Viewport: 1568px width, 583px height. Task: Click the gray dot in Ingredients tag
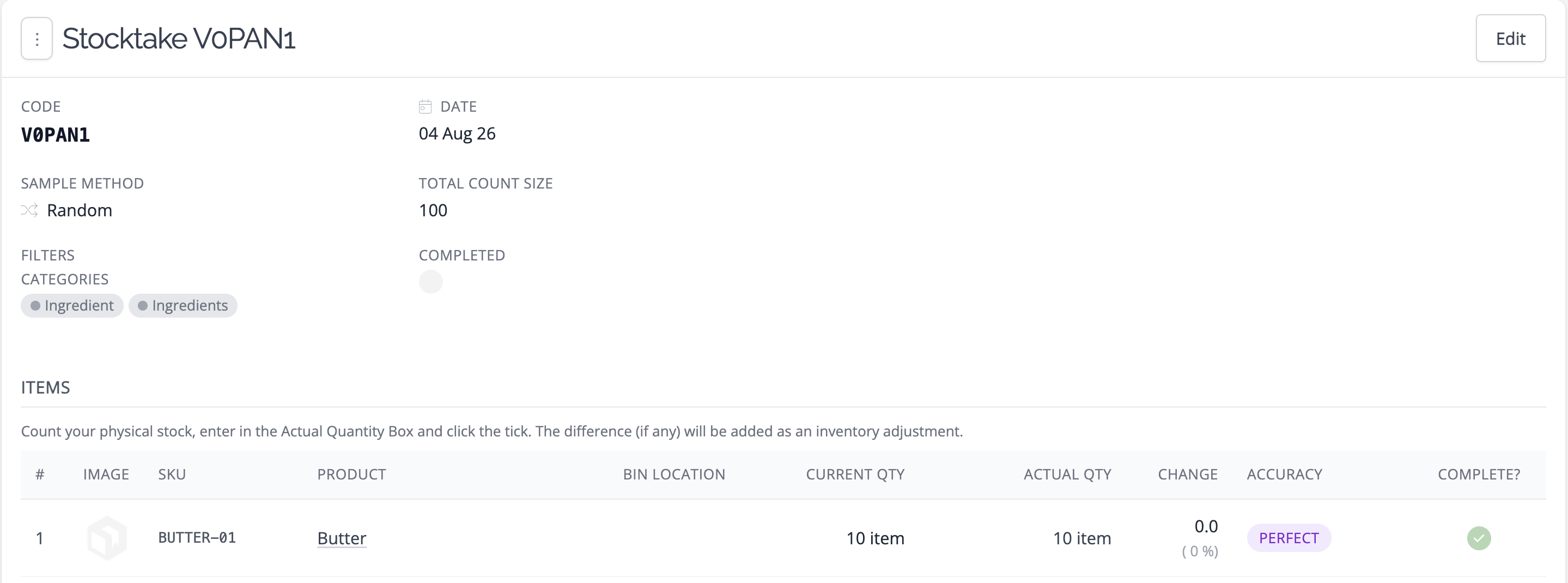coord(142,306)
